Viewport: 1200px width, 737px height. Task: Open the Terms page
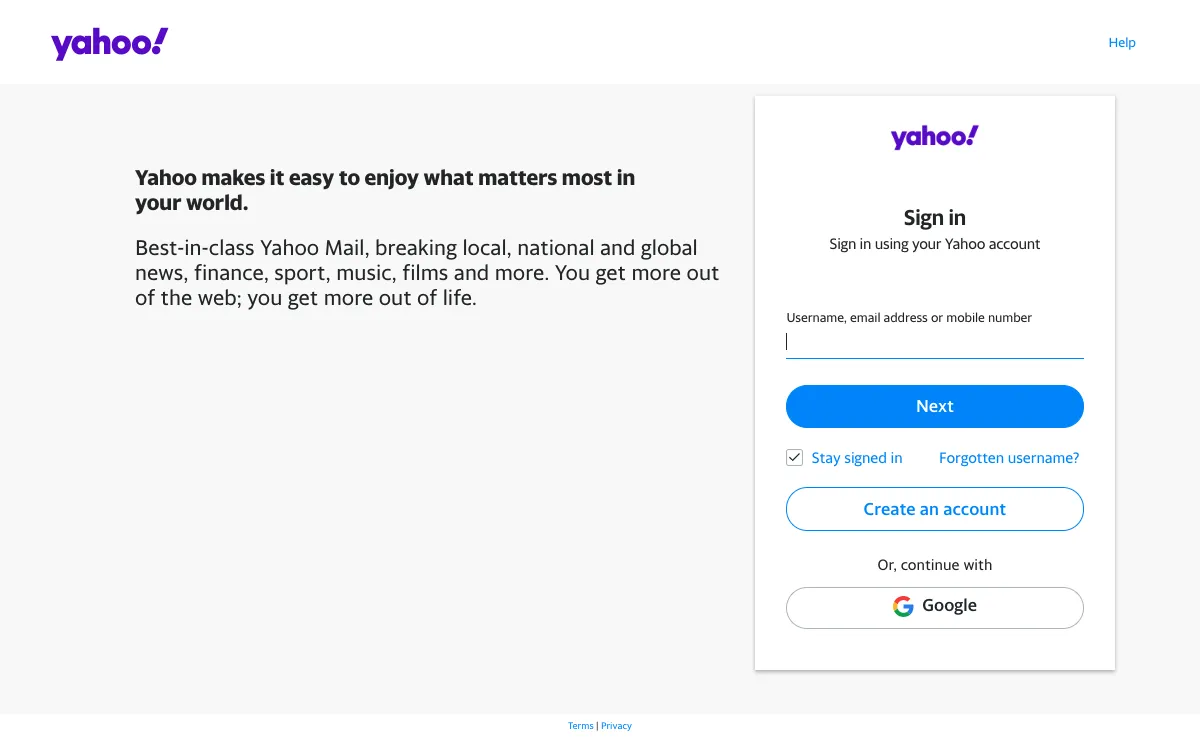[x=581, y=725]
